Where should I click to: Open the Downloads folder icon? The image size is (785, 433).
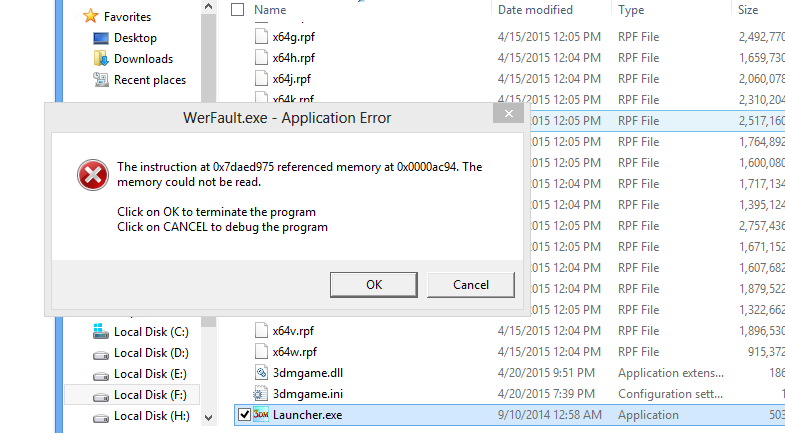pyautogui.click(x=101, y=59)
